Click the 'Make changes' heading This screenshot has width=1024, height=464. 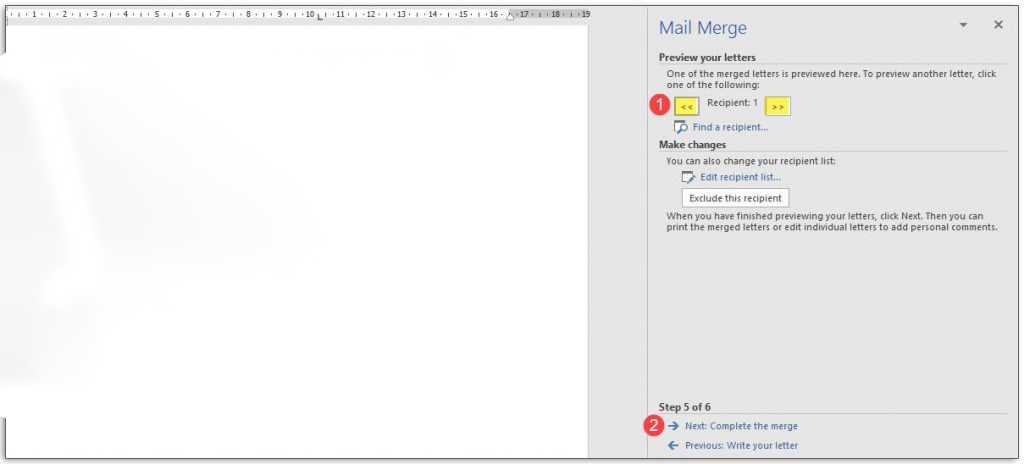tap(692, 144)
